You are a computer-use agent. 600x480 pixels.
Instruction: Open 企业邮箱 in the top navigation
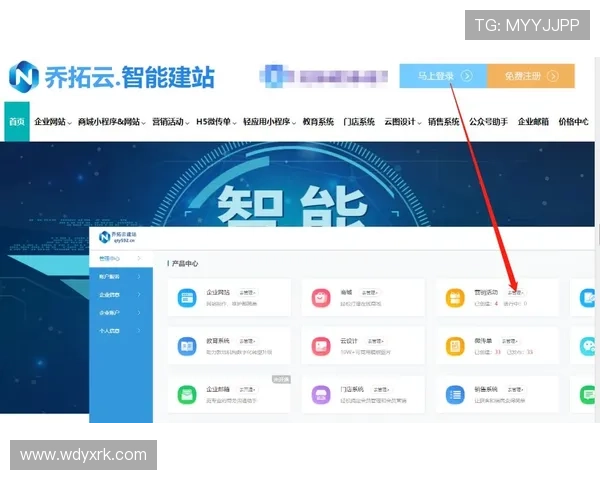coord(533,122)
